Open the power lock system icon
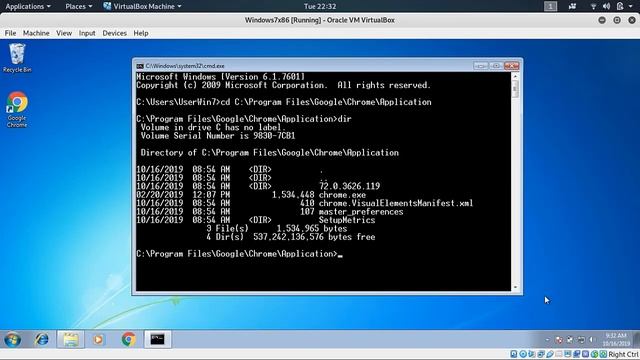The width and height of the screenshot is (640, 360). pyautogui.click(x=620, y=6)
